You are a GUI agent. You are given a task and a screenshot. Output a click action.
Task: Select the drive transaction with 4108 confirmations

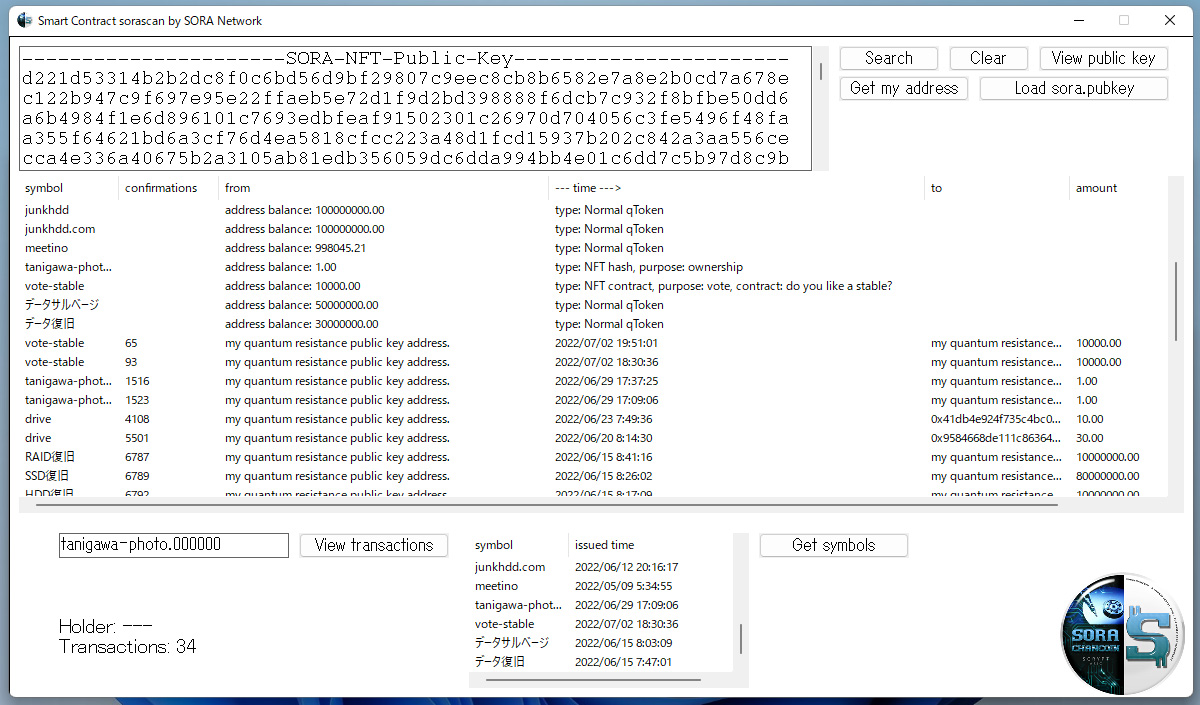click(x=594, y=419)
